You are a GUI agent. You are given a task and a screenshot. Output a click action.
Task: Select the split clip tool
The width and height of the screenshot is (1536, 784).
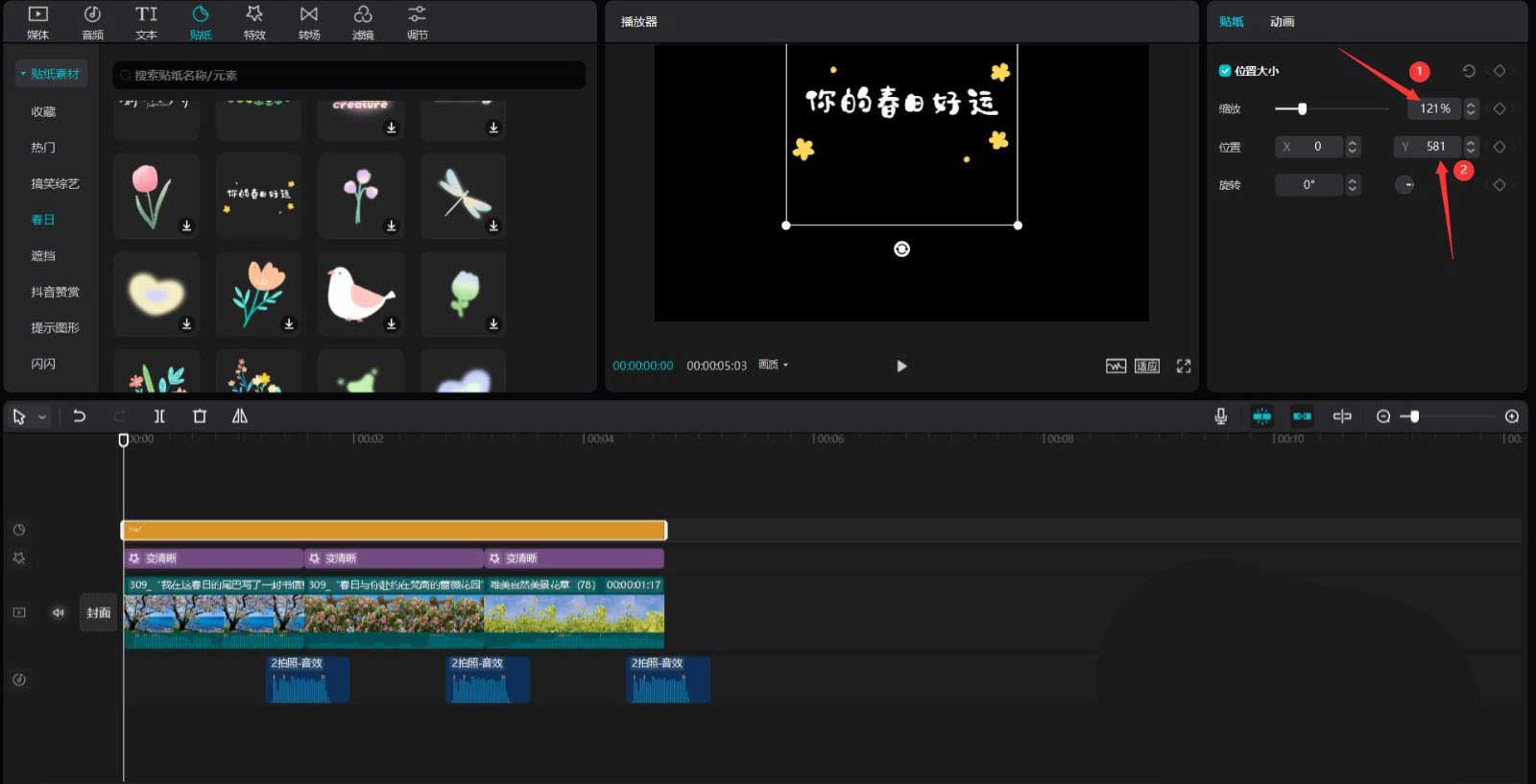tap(159, 416)
